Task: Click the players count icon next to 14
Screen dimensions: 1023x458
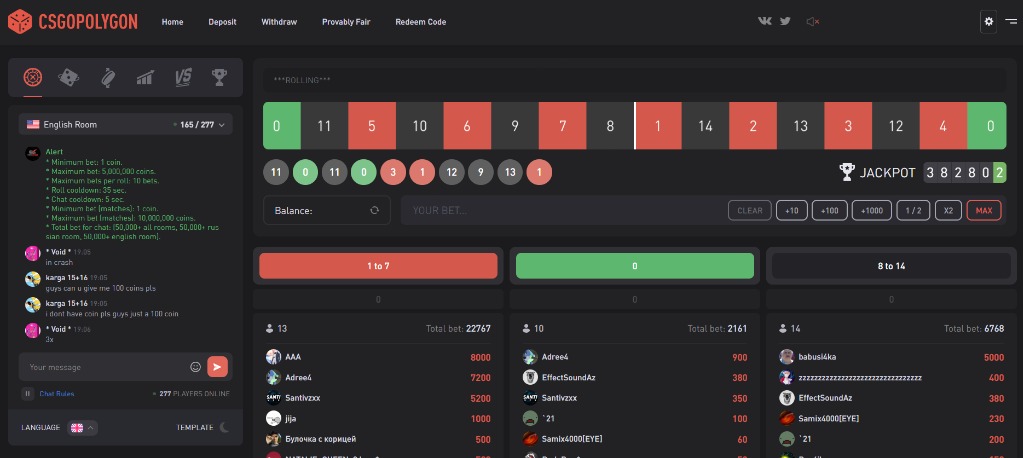Action: (x=782, y=328)
